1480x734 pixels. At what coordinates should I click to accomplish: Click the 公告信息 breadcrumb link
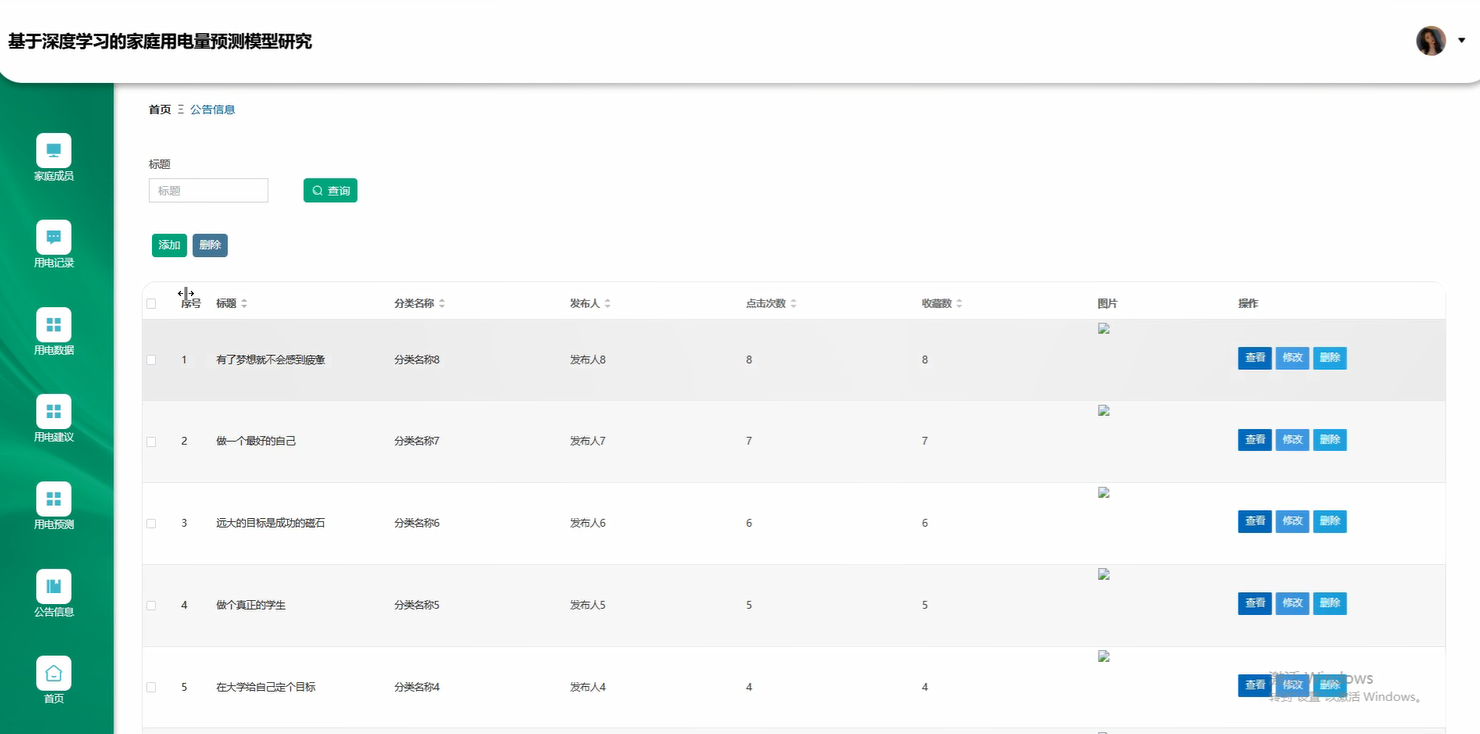point(213,109)
